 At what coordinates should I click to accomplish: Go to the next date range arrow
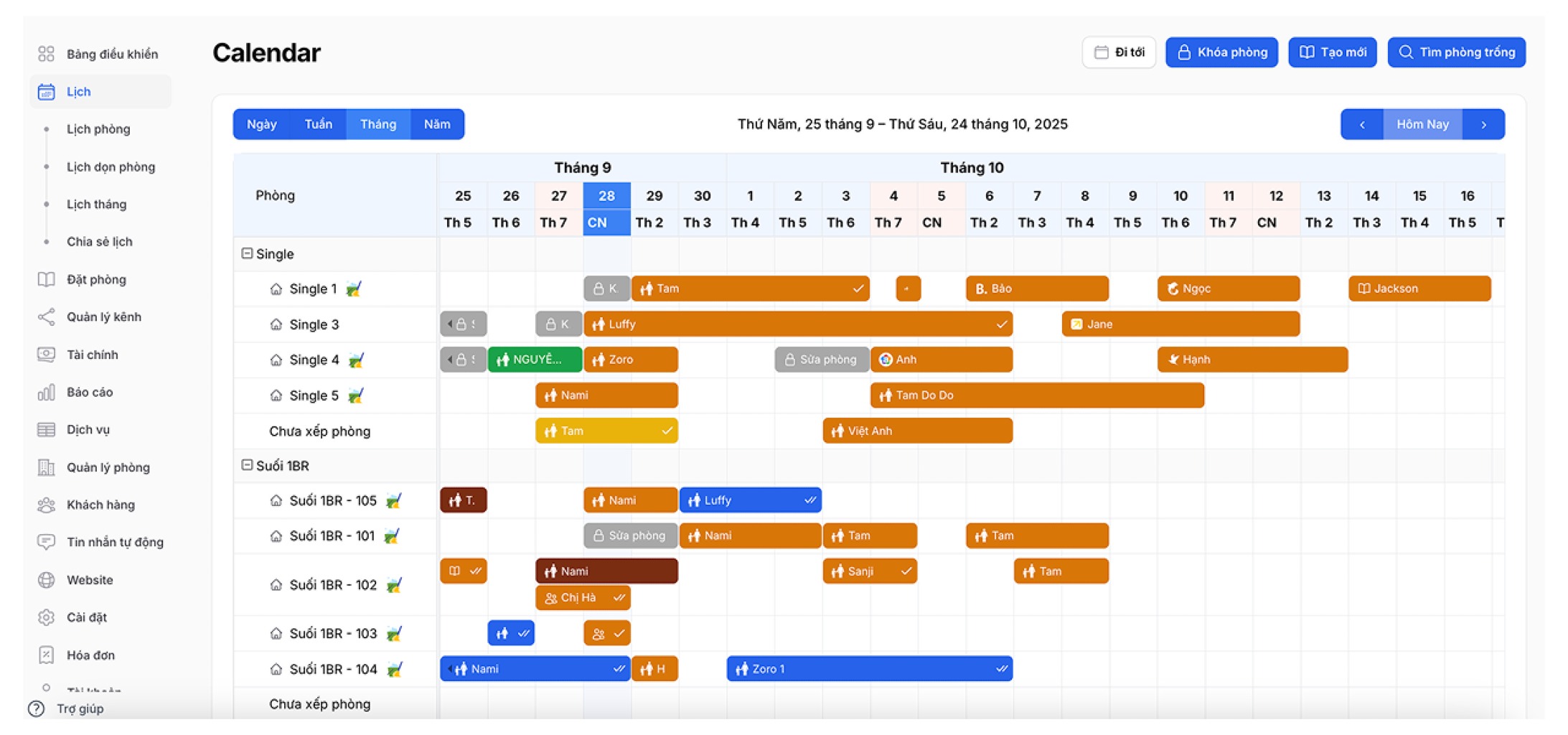pos(1483,124)
